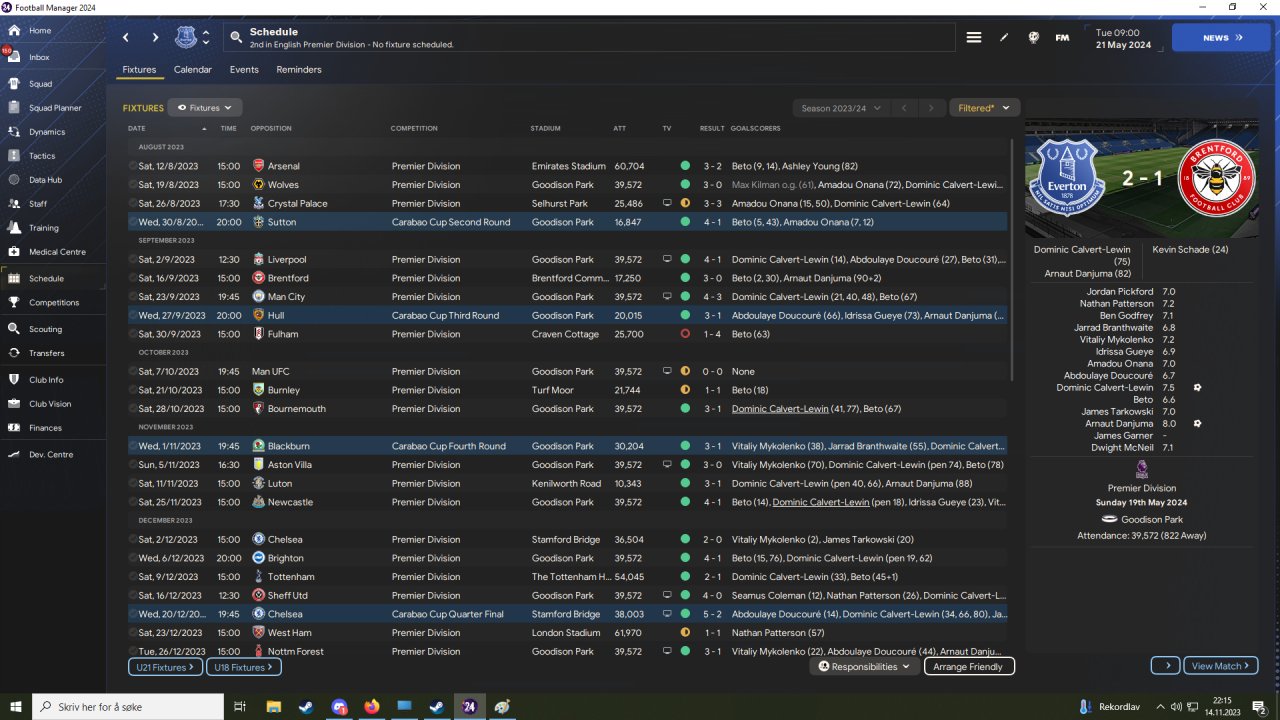
Task: Click the Fulham result 1 - 4
Action: tap(712, 334)
